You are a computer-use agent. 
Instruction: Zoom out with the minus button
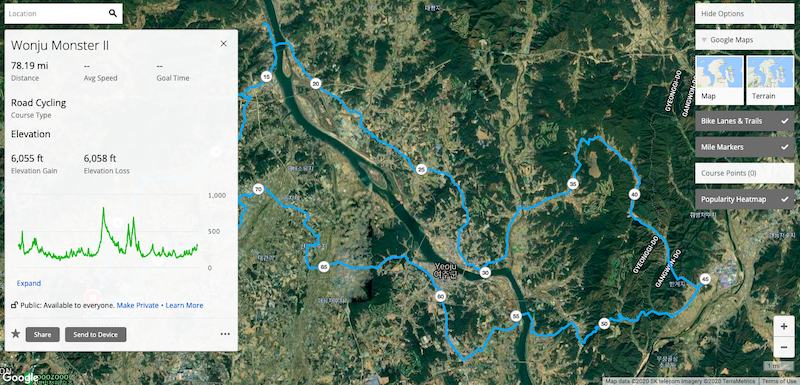[x=784, y=347]
